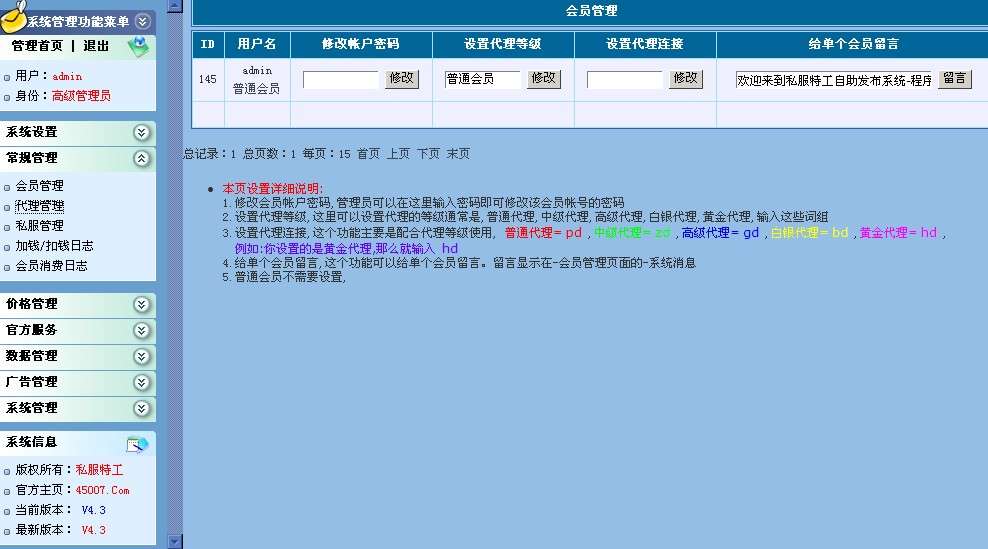Click the 修改帐户密码 input field
Image resolution: width=988 pixels, height=549 pixels.
tap(341, 79)
